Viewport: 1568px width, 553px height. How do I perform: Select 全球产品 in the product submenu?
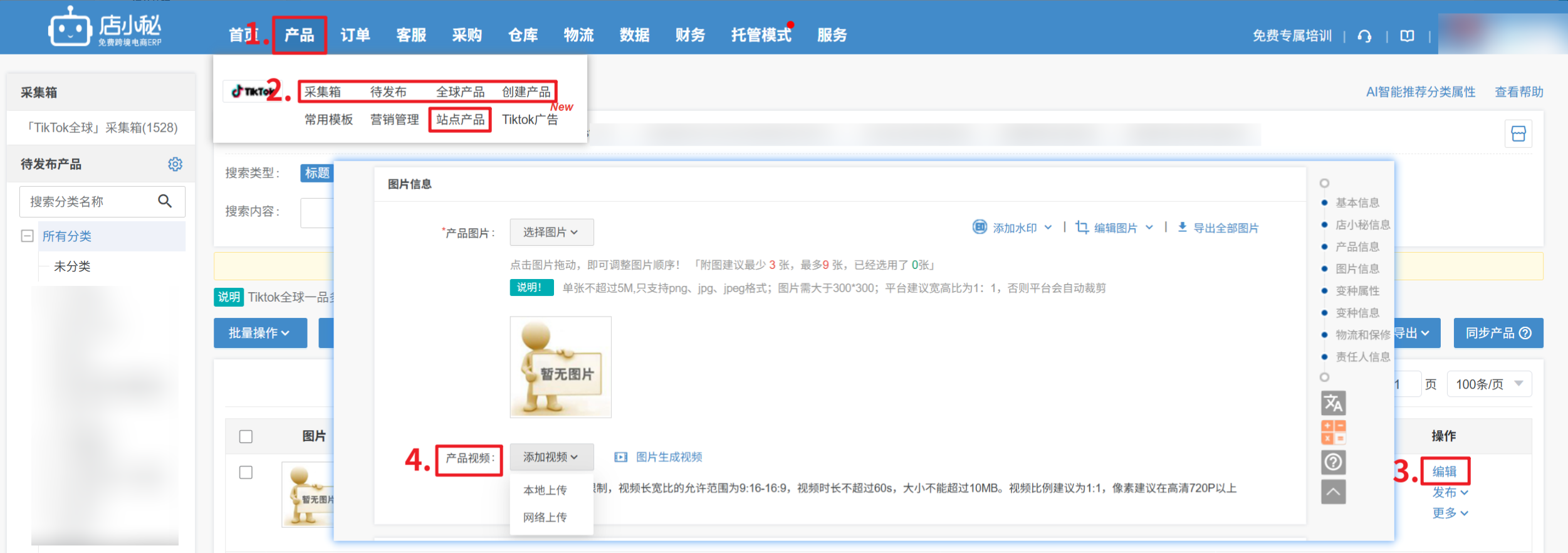pos(461,92)
